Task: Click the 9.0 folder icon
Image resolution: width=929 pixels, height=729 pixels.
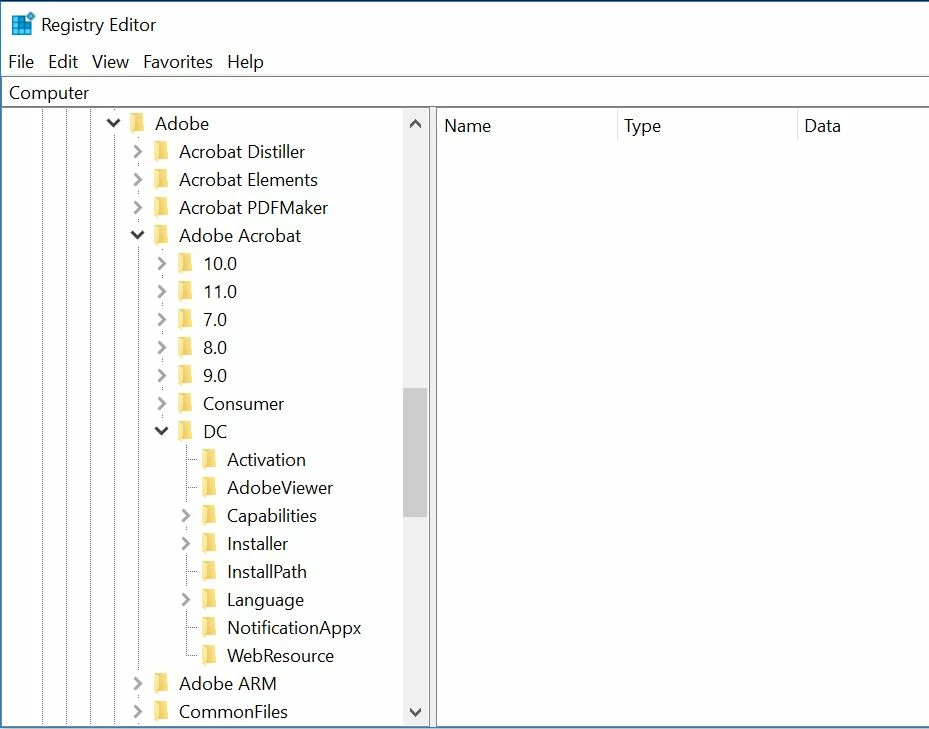Action: click(186, 376)
